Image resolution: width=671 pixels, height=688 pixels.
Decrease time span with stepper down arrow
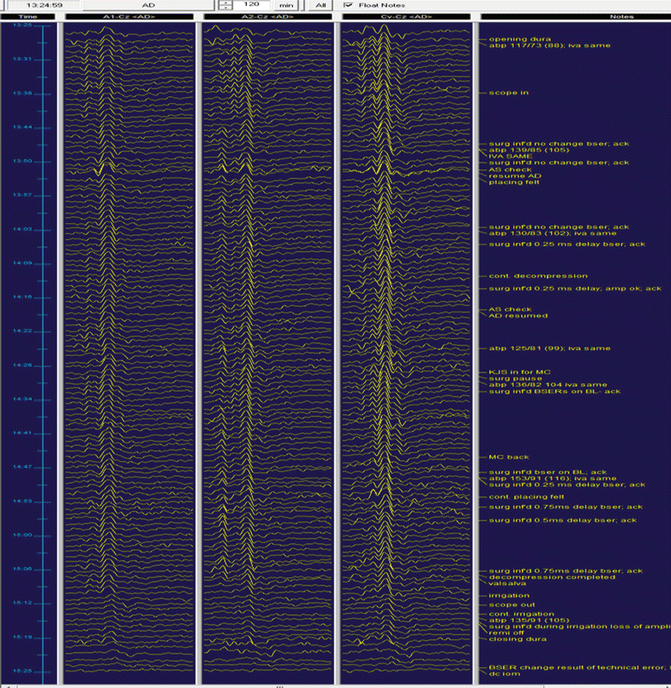pos(223,8)
